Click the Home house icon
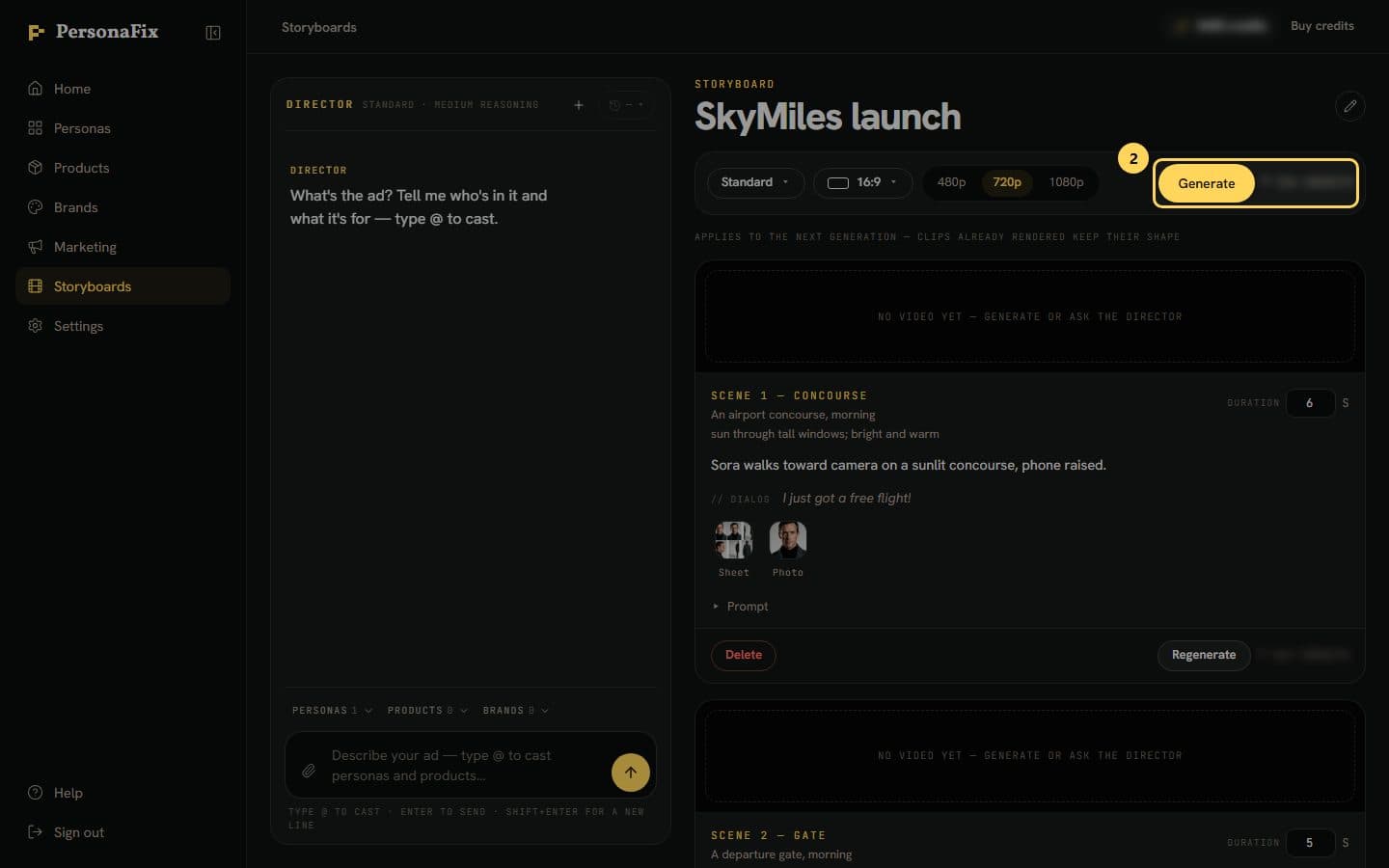Screen dimensions: 1389x868 (x=36, y=89)
